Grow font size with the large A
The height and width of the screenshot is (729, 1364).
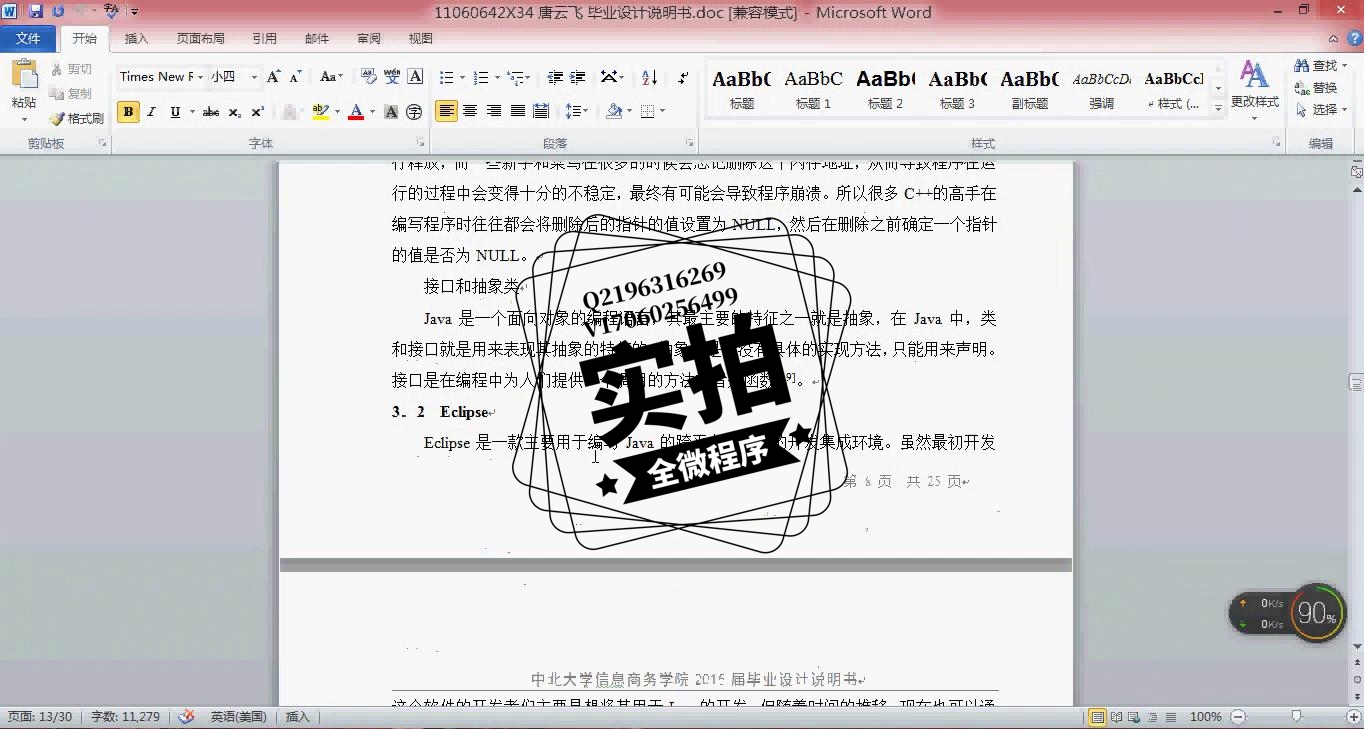click(273, 77)
